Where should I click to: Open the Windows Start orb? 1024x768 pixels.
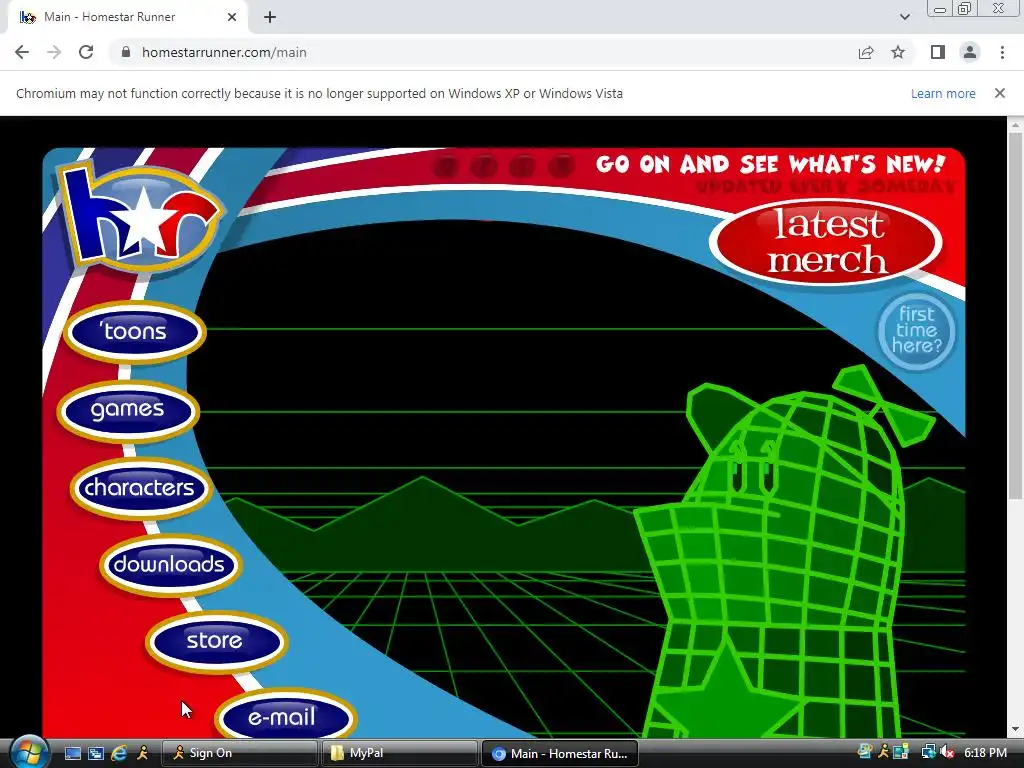tap(29, 752)
